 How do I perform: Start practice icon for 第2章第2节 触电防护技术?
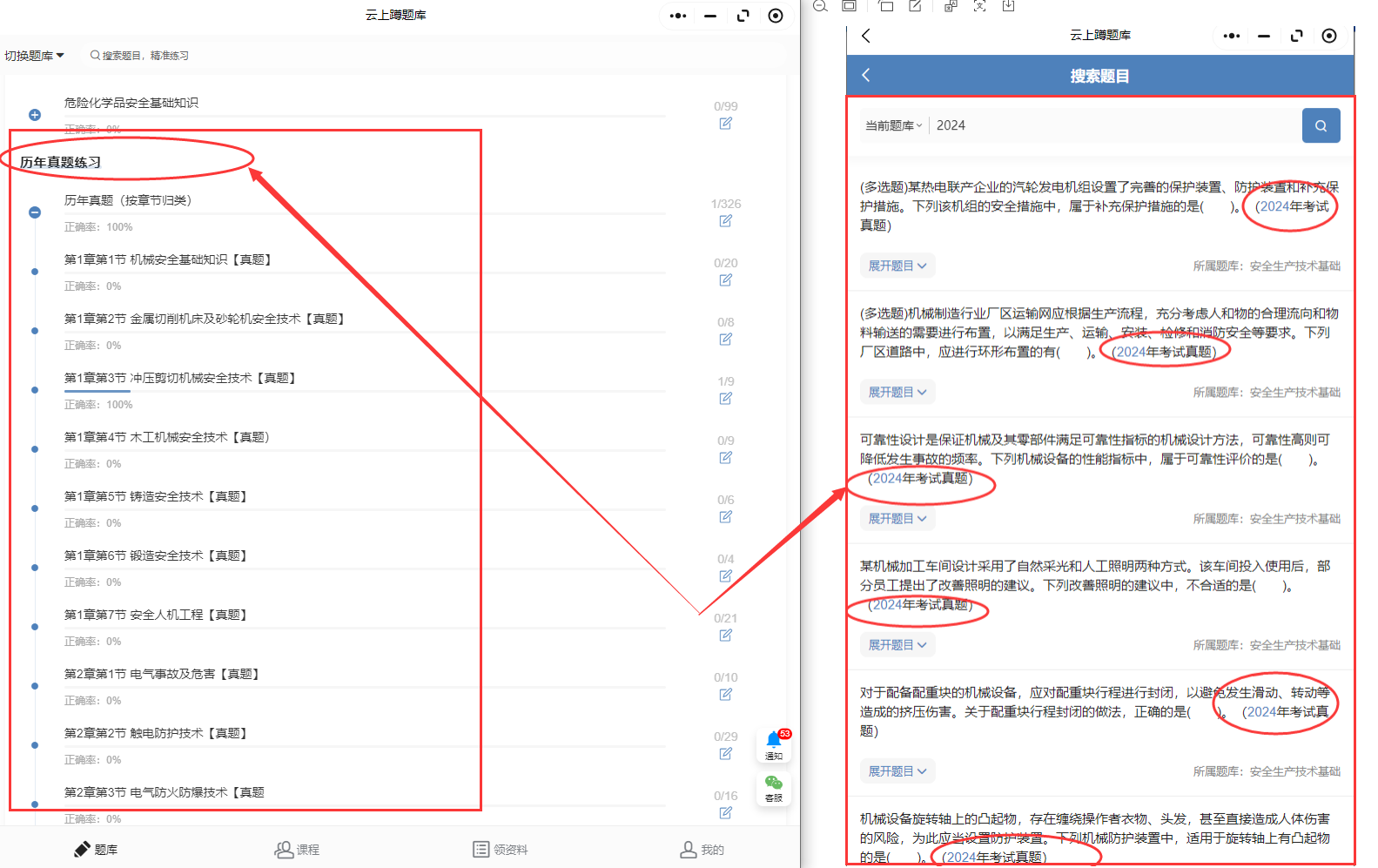[725, 754]
